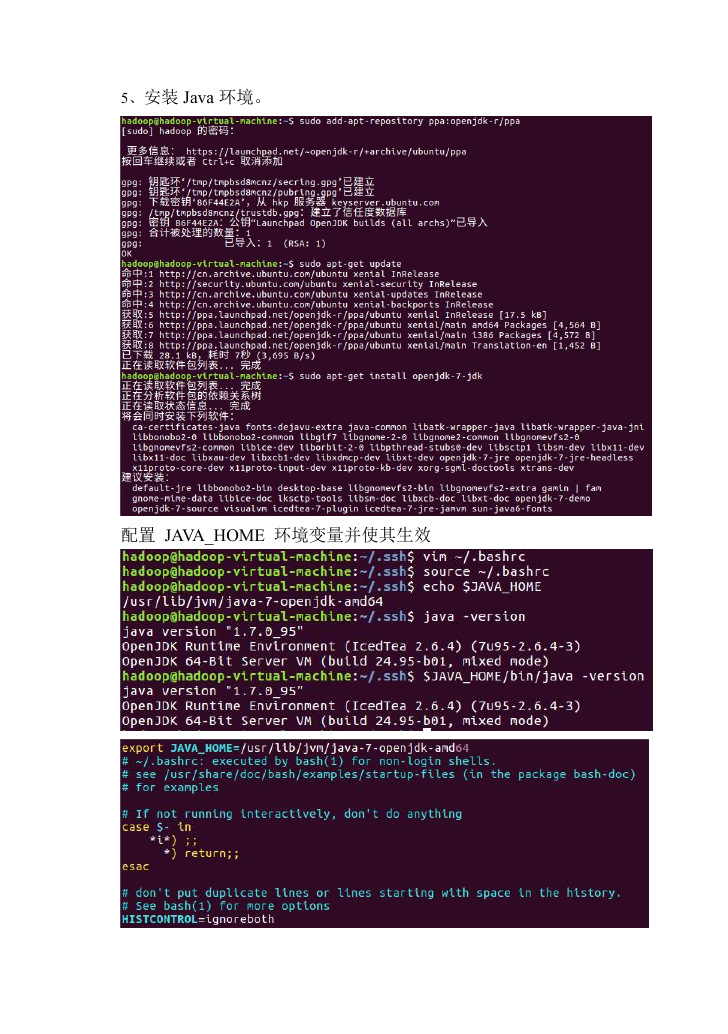This screenshot has width=728, height=1034.
Task: Click the "export JAVA_HOME=" line in vim
Action: click(295, 748)
